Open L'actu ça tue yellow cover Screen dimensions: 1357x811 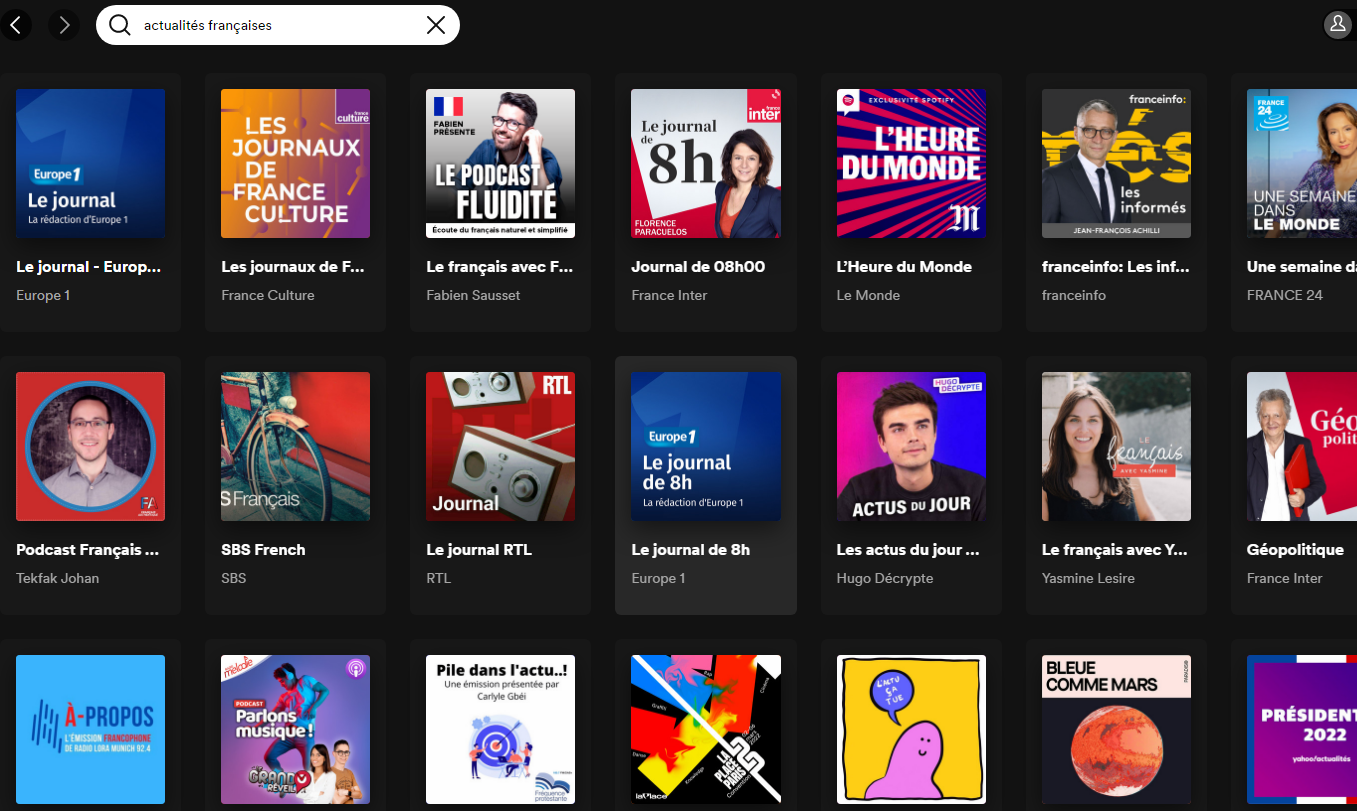911,730
